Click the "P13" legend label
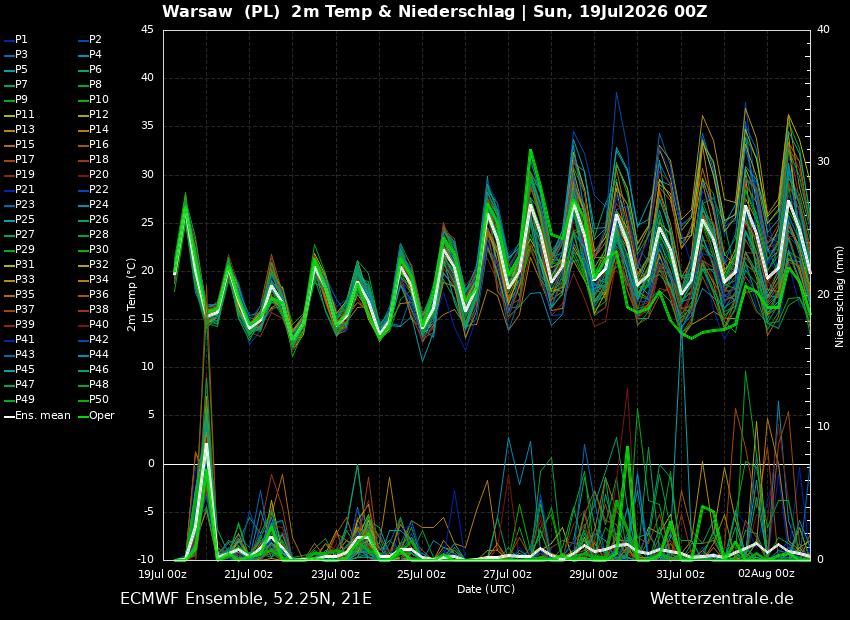This screenshot has height=620, width=850. pos(25,129)
